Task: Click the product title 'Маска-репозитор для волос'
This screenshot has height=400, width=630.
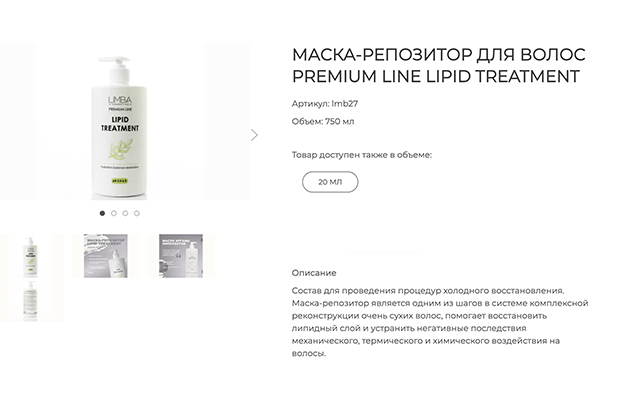Action: pos(439,55)
